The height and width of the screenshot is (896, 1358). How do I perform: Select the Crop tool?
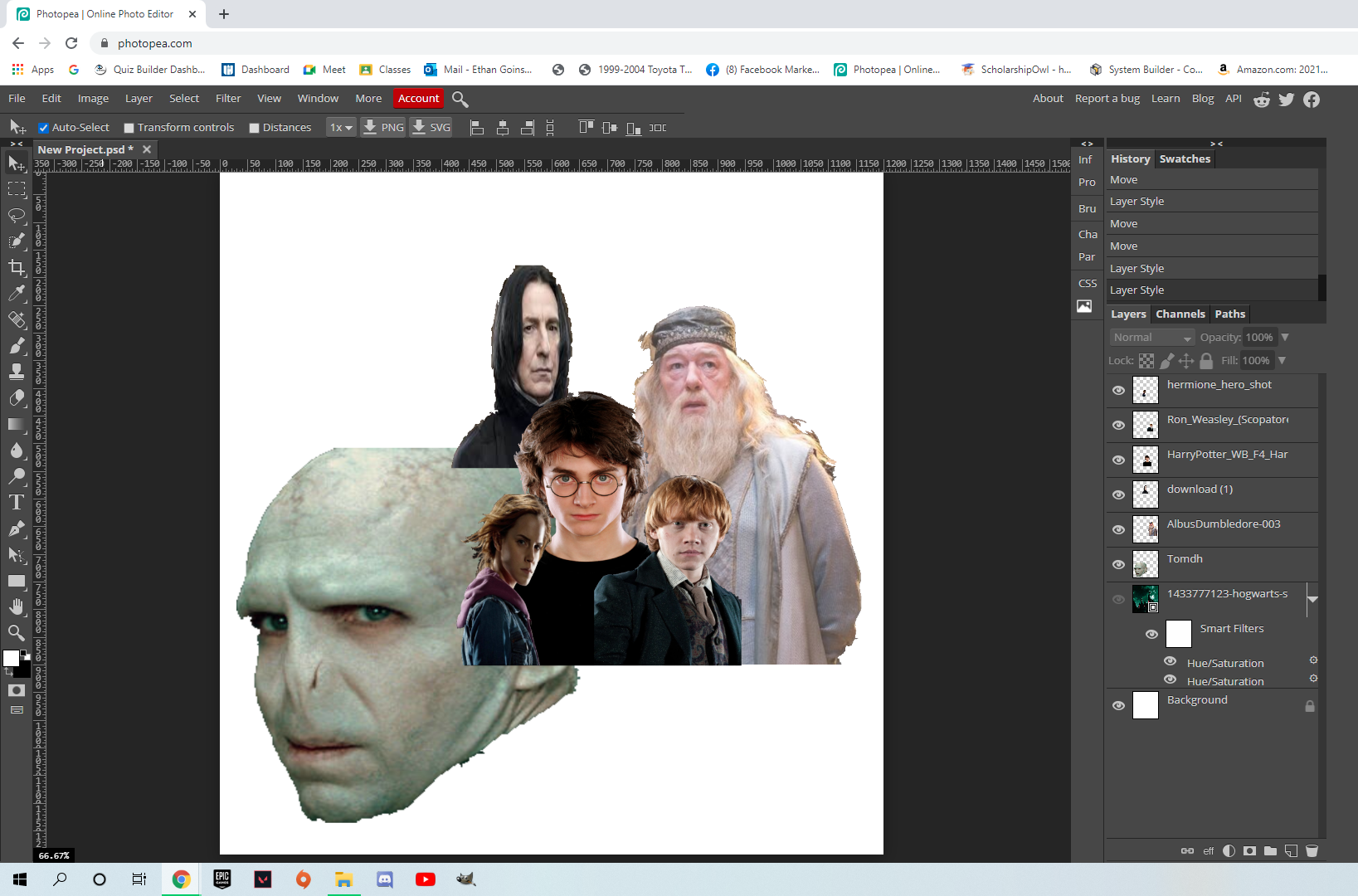point(17,267)
